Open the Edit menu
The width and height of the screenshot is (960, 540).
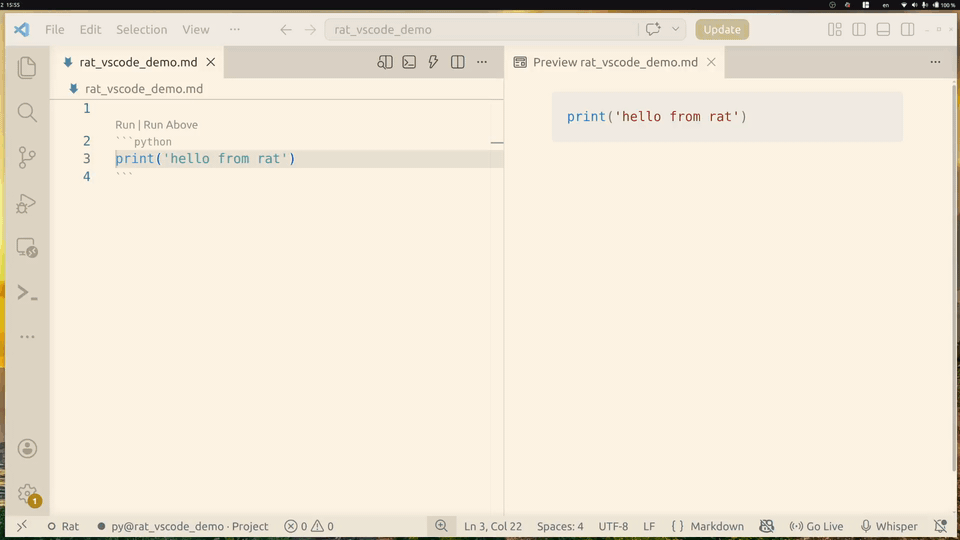(90, 29)
